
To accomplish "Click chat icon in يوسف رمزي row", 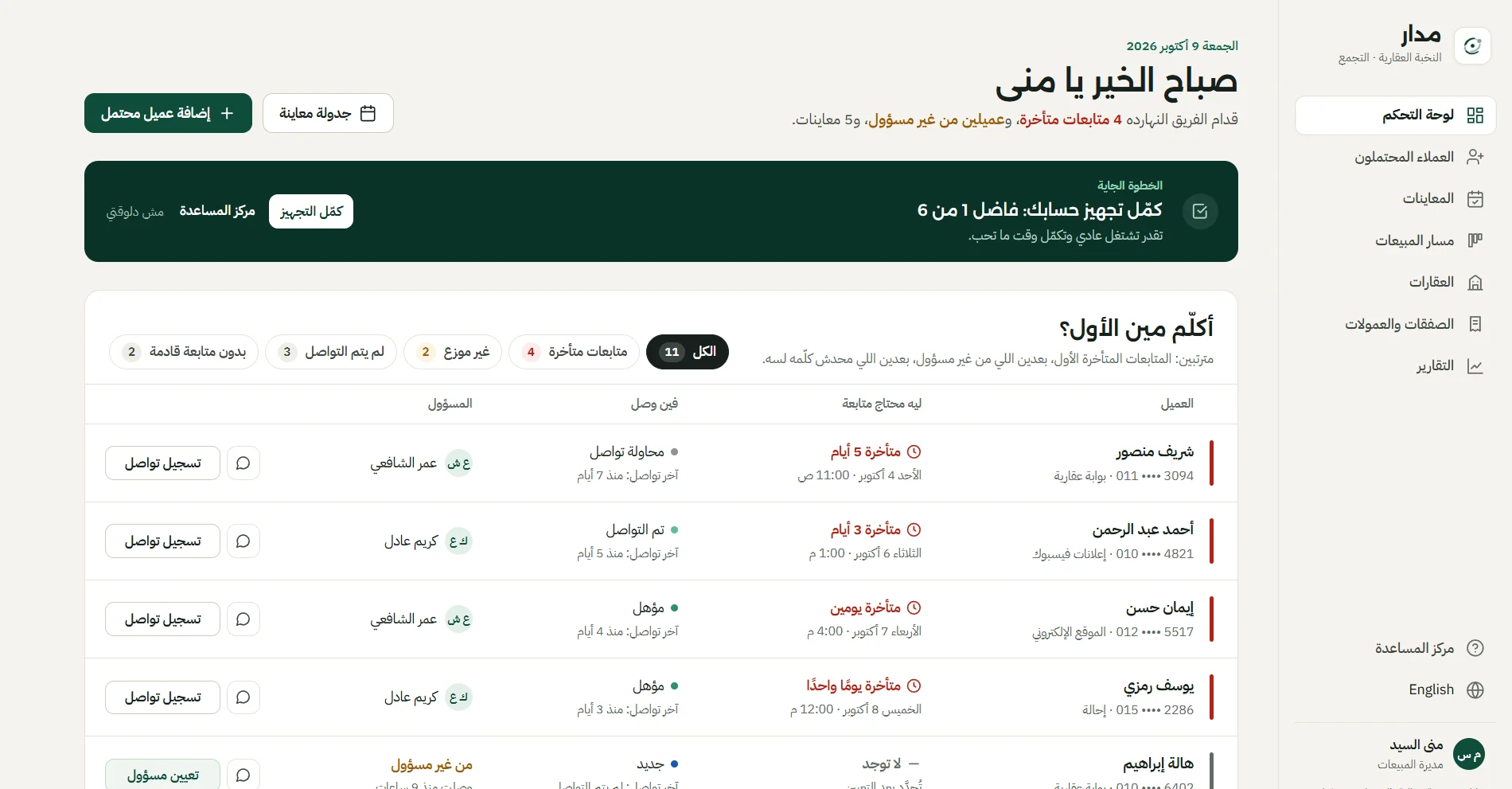I will tap(244, 697).
